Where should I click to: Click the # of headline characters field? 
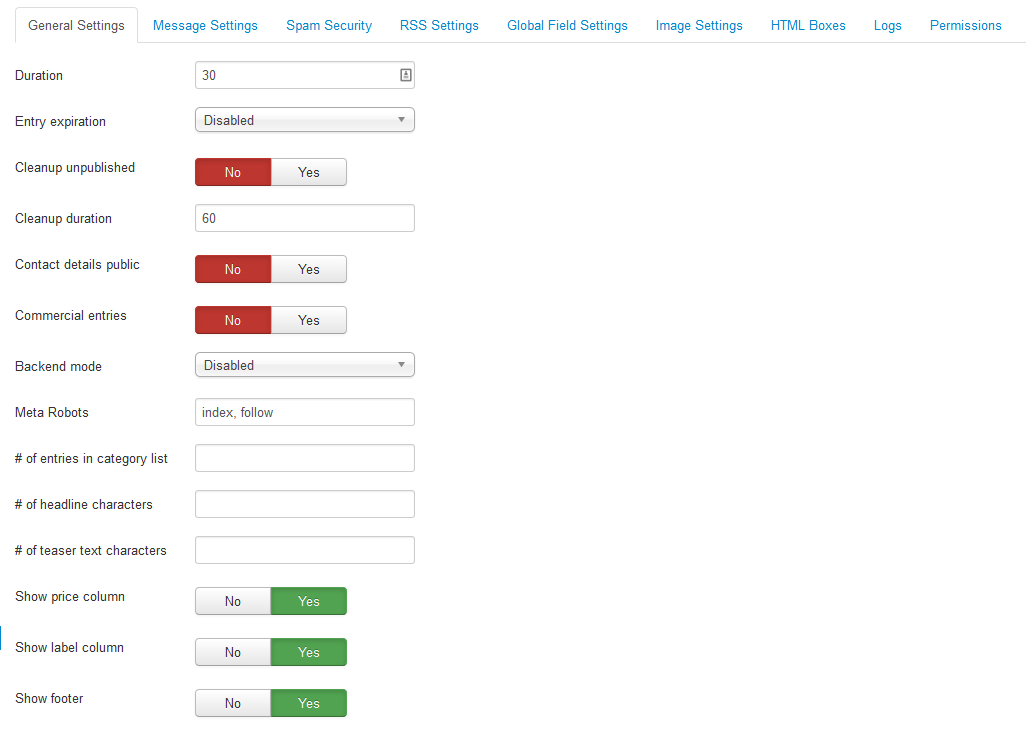click(304, 504)
